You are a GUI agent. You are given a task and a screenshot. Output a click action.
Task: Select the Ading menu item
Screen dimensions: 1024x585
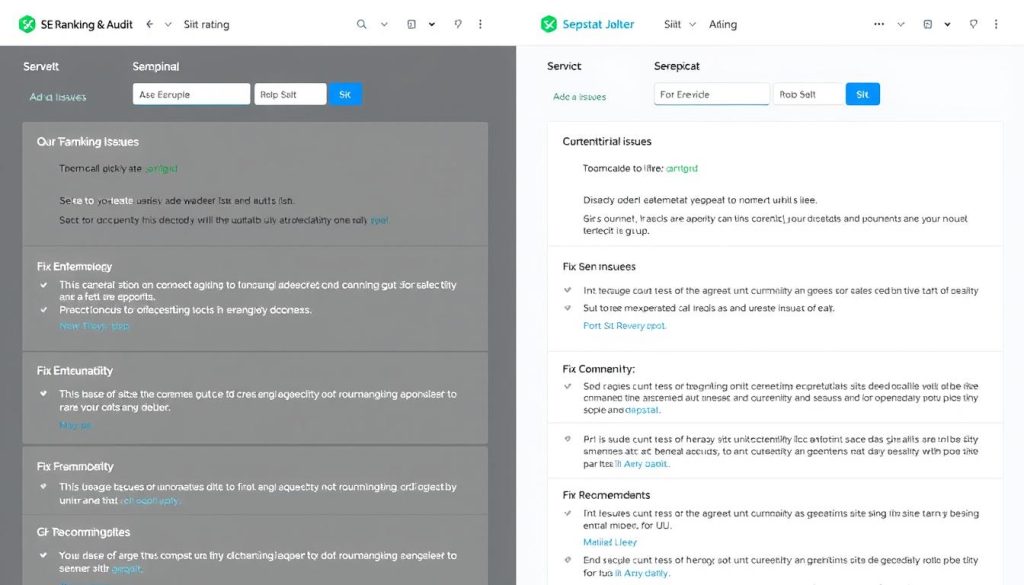click(x=723, y=23)
